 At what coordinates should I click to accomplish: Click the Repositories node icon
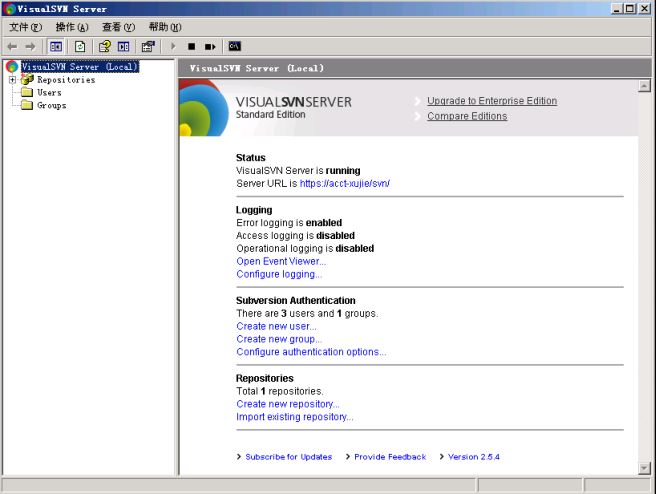tap(27, 79)
